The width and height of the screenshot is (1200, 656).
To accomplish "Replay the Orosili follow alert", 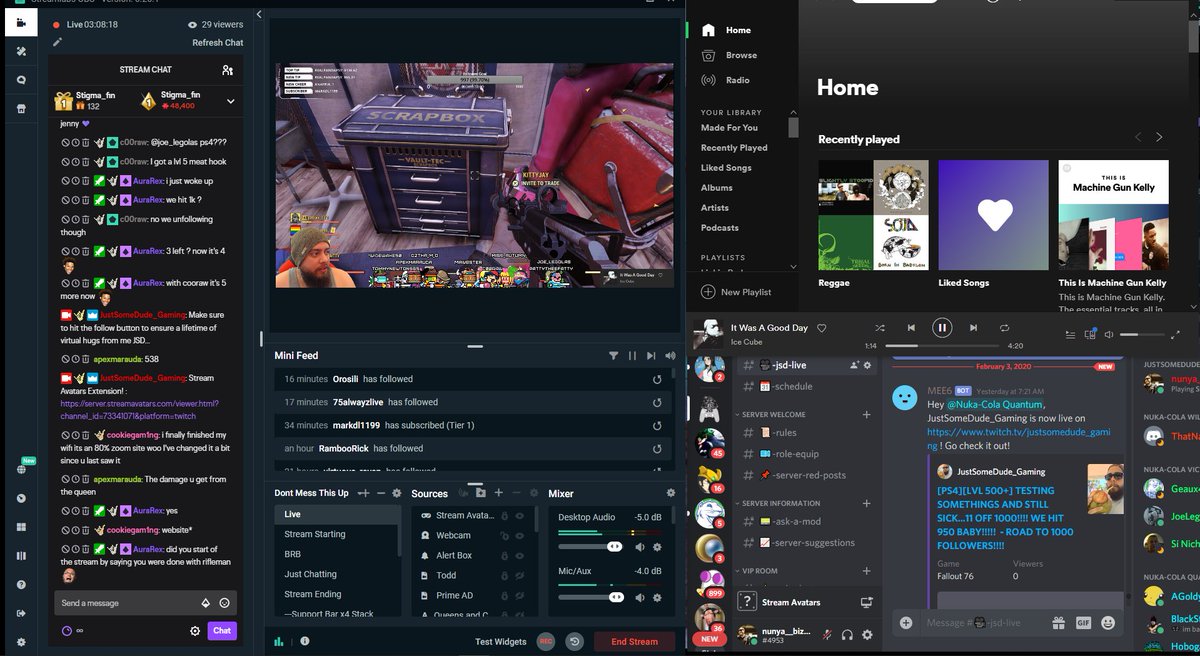I will (657, 379).
